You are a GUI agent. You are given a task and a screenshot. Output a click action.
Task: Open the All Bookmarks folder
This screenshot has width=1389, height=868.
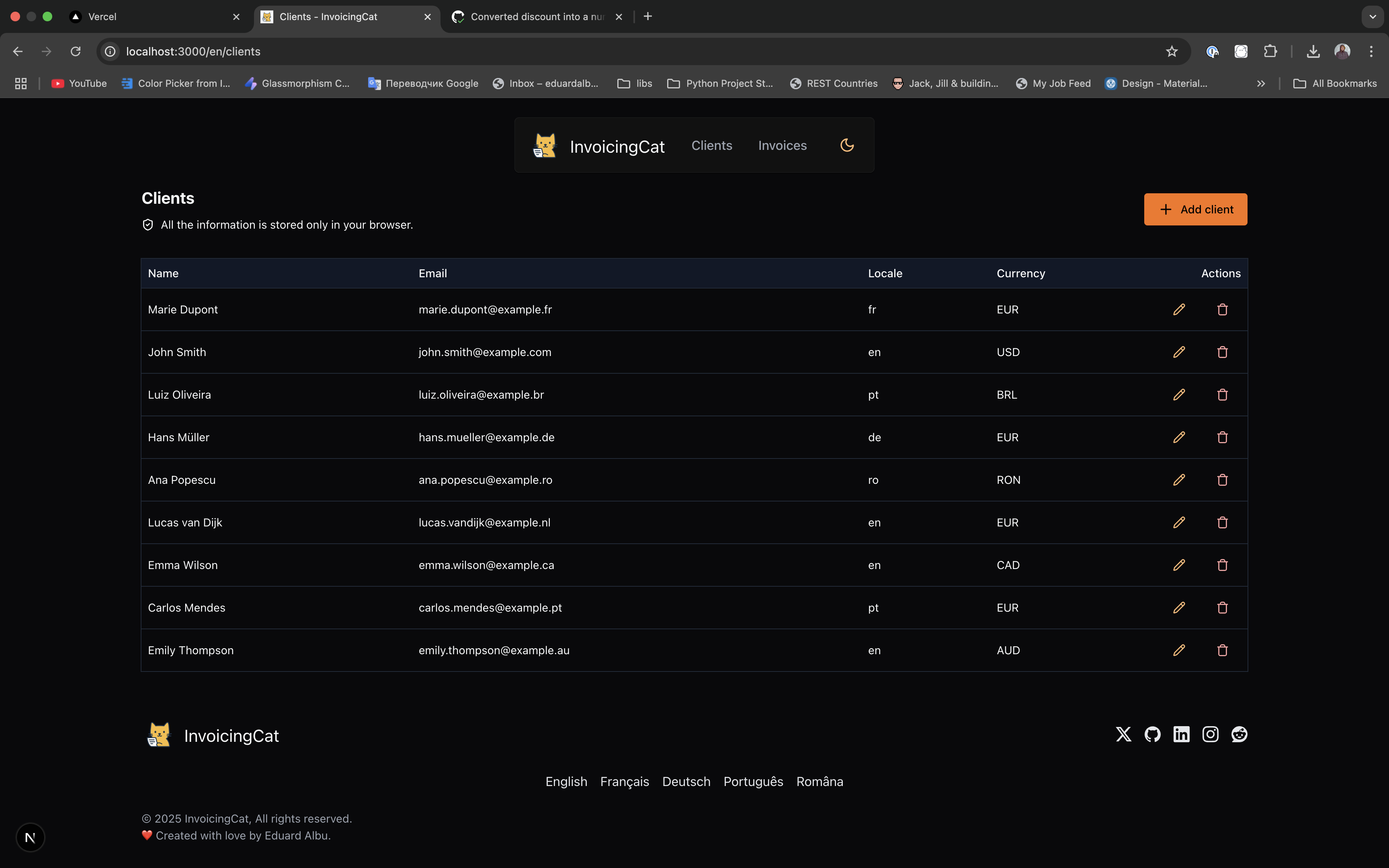[1334, 84]
